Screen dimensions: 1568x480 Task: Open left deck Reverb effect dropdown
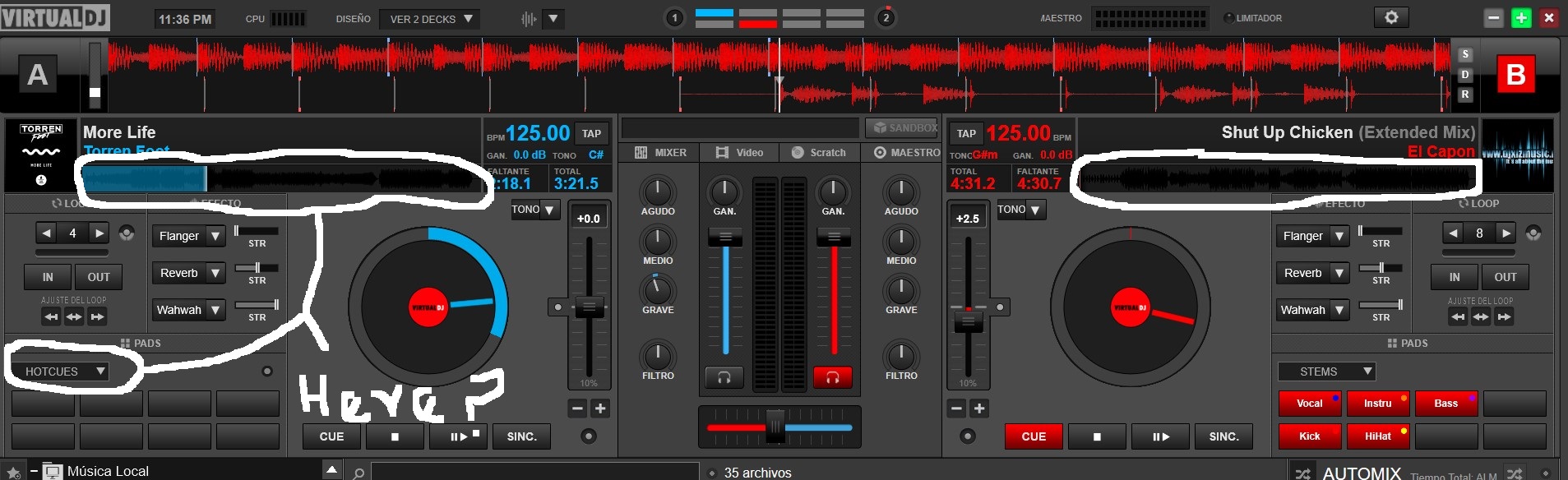[188, 273]
